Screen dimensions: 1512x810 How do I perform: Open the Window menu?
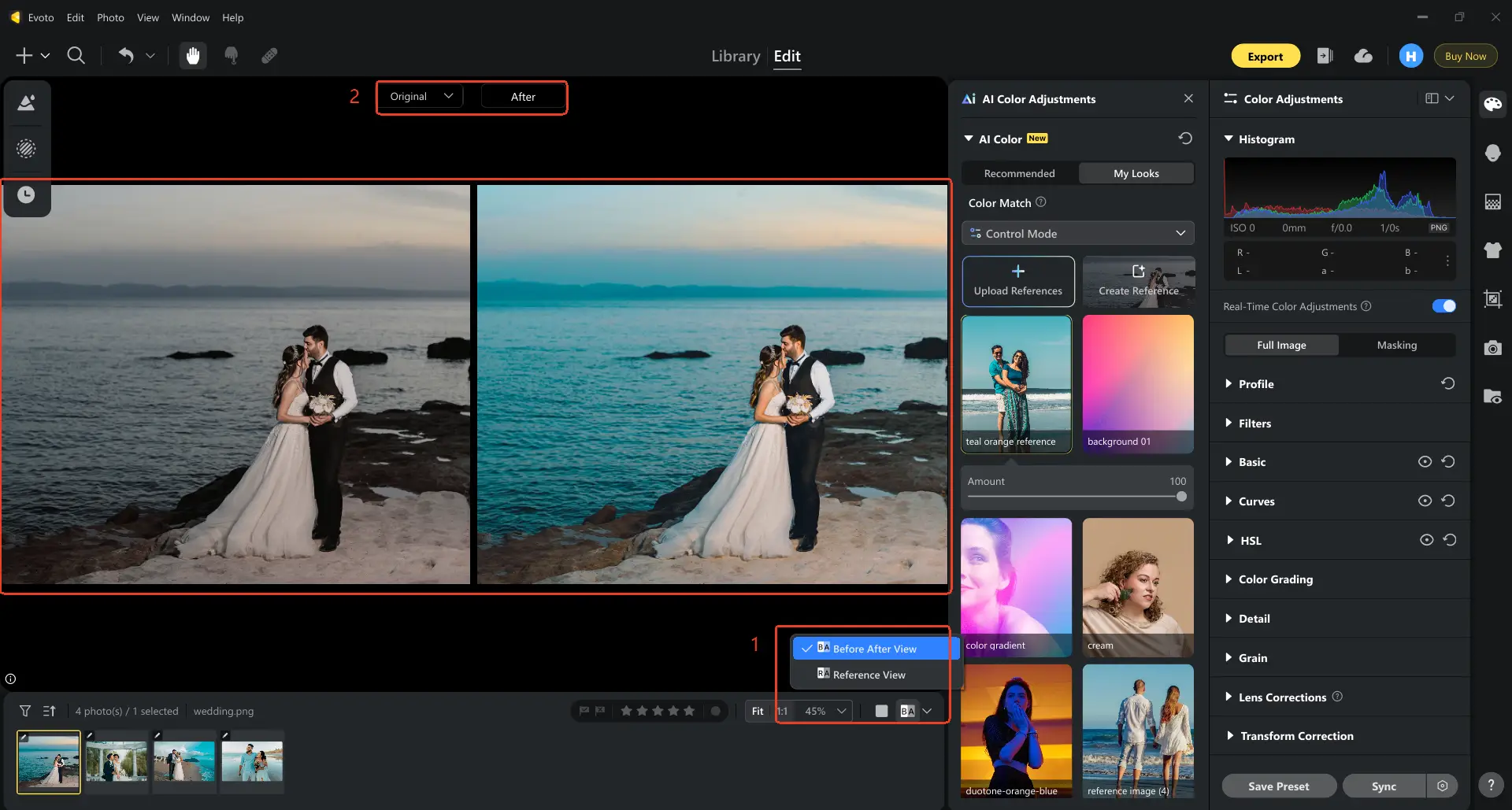[190, 17]
